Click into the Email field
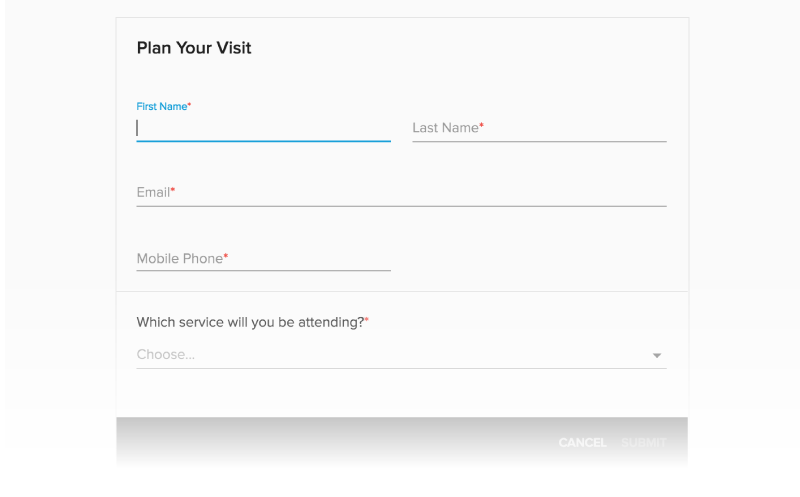This screenshot has height=497, width=800. (x=400, y=192)
